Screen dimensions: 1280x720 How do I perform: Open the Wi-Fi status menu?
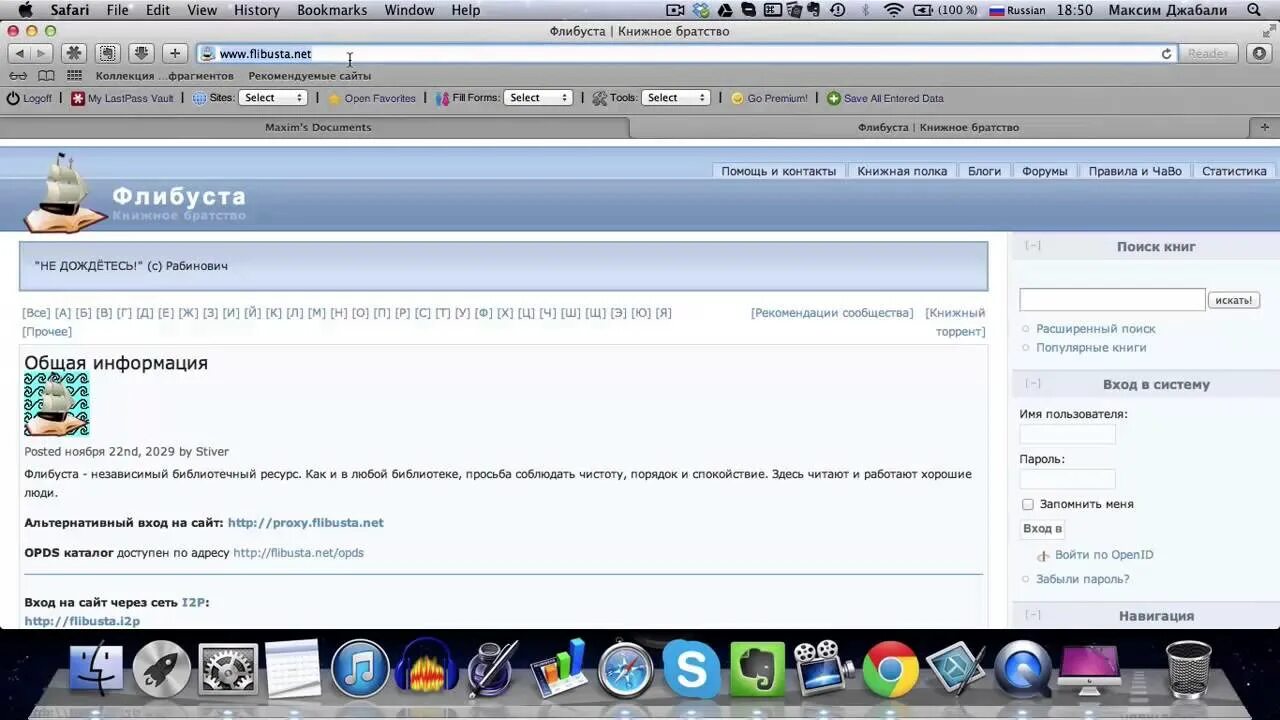893,10
